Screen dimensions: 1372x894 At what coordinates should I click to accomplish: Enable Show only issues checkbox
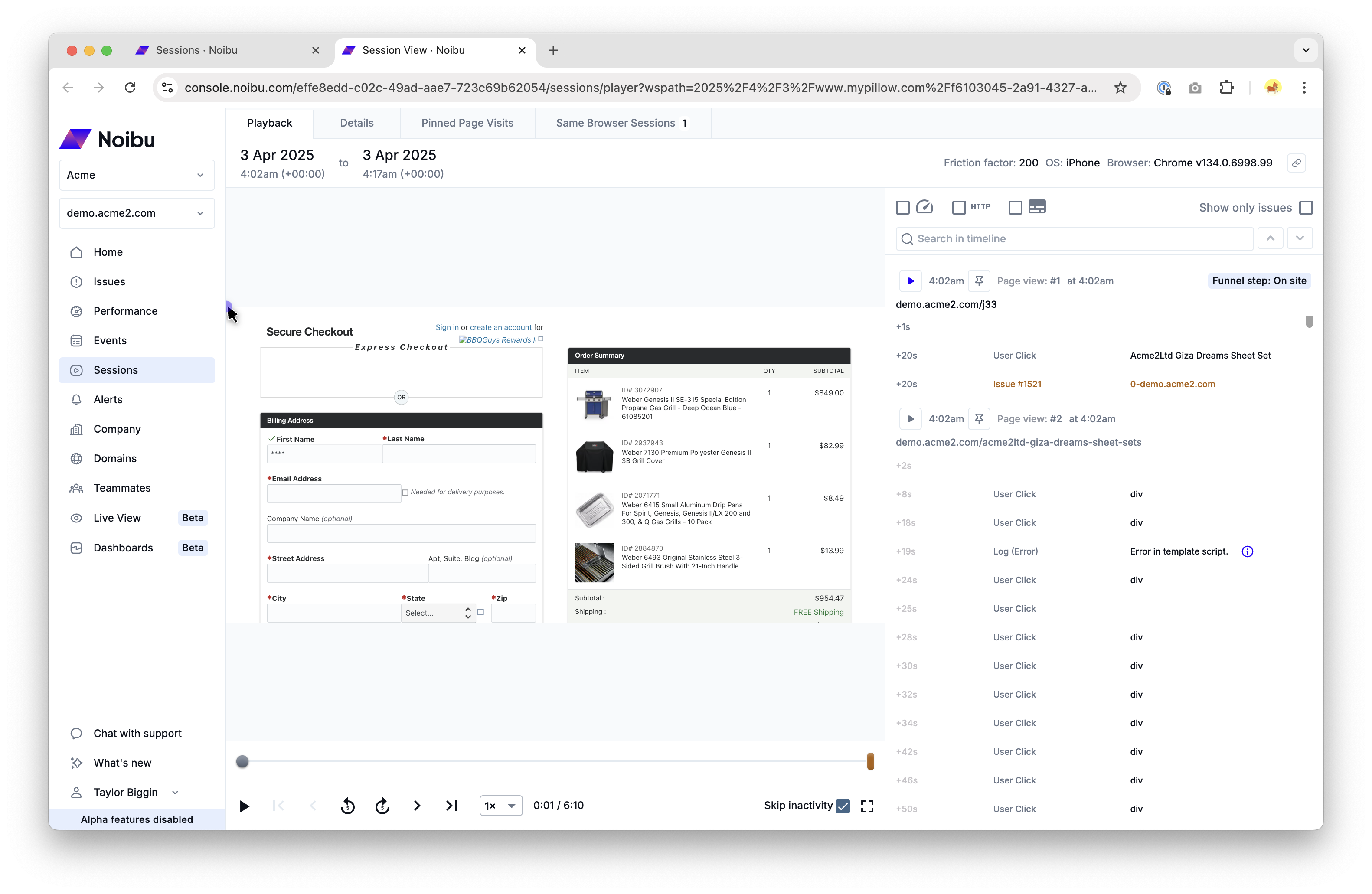pos(1306,208)
